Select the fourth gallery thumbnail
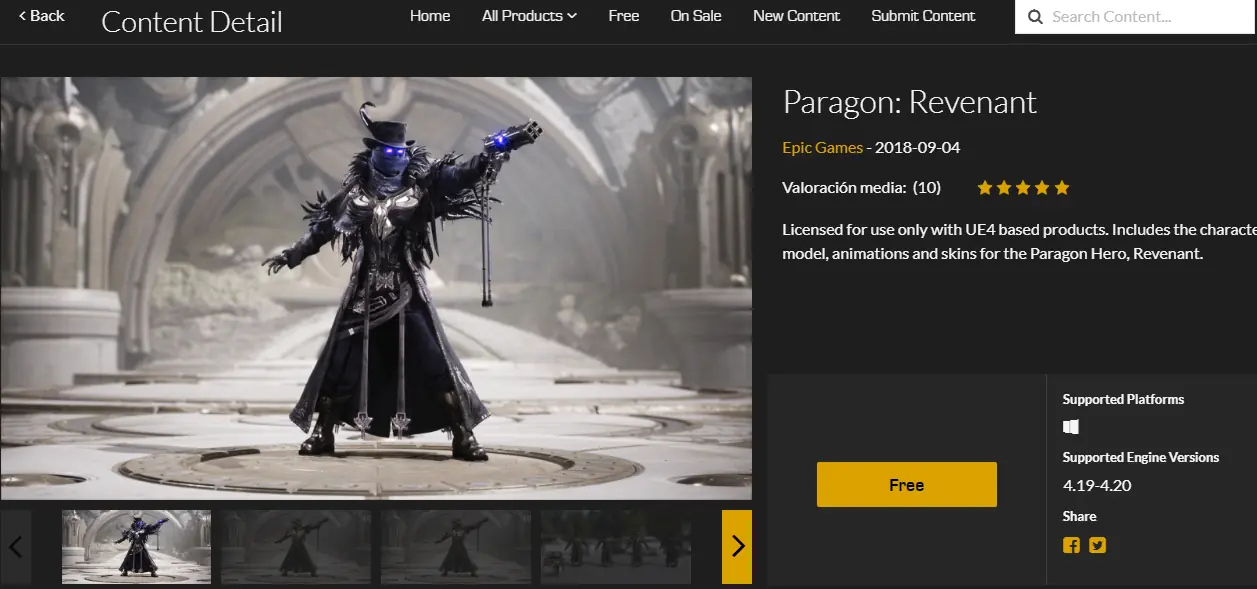The width and height of the screenshot is (1257, 589). (x=616, y=547)
